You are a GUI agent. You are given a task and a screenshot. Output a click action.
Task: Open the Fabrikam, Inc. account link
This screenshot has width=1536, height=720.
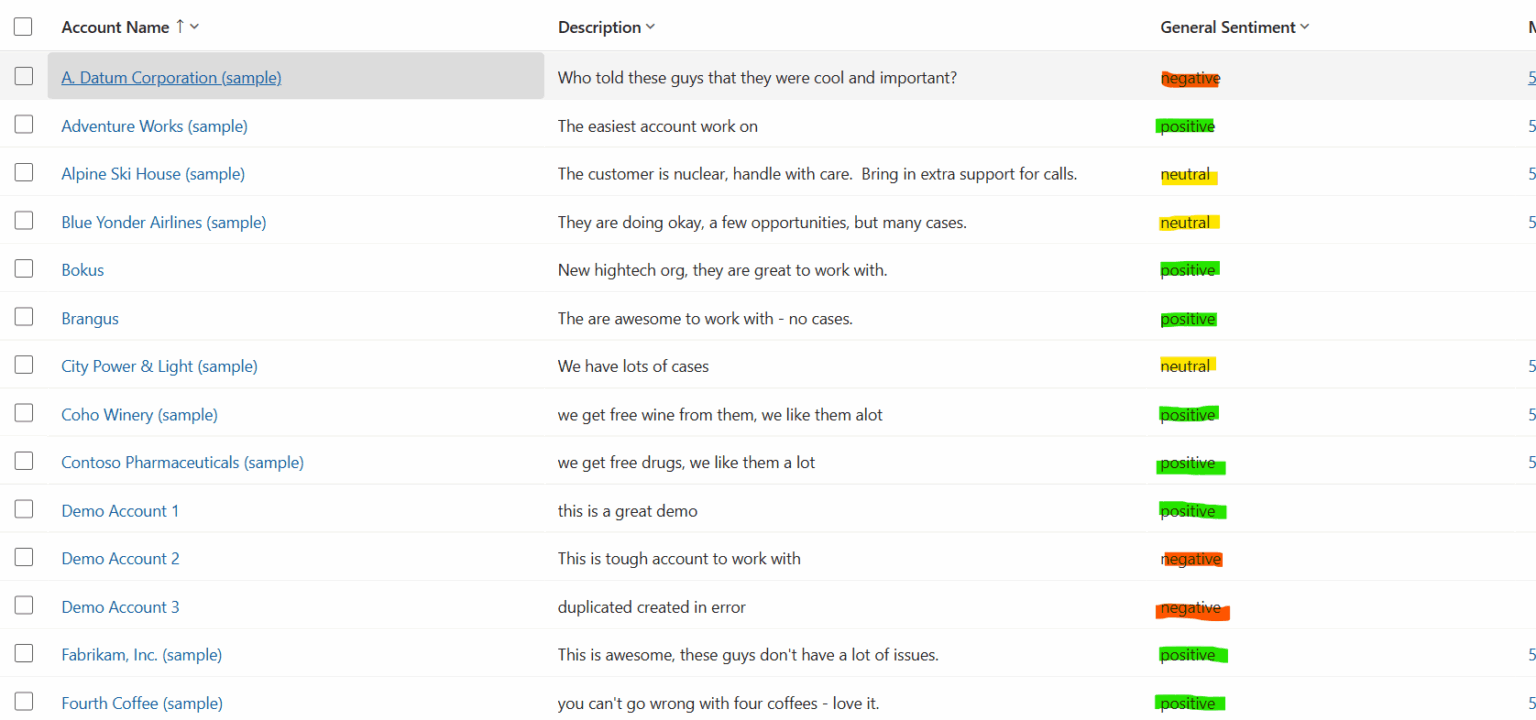click(141, 654)
